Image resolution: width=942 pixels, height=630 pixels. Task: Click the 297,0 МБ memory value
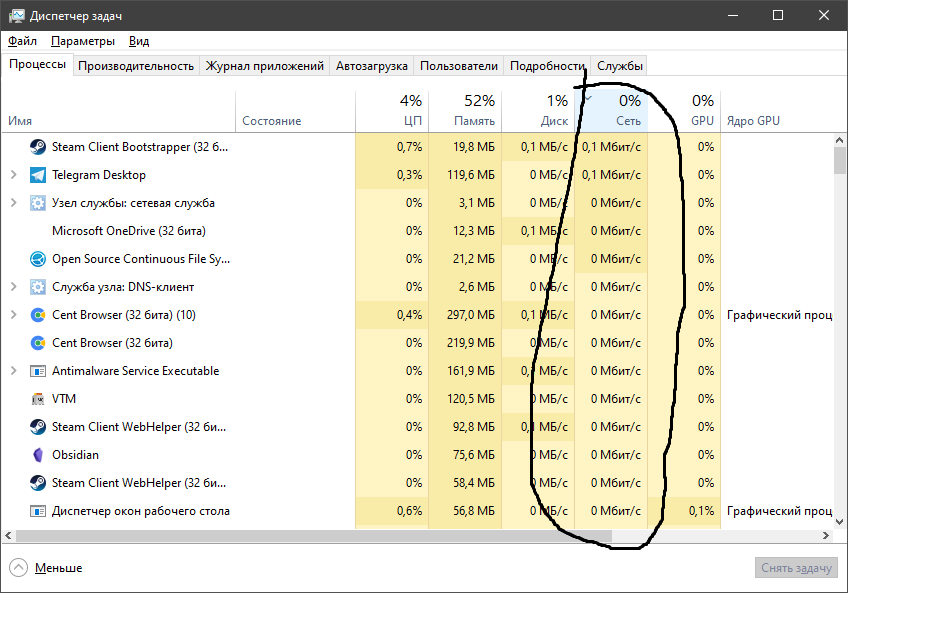470,315
